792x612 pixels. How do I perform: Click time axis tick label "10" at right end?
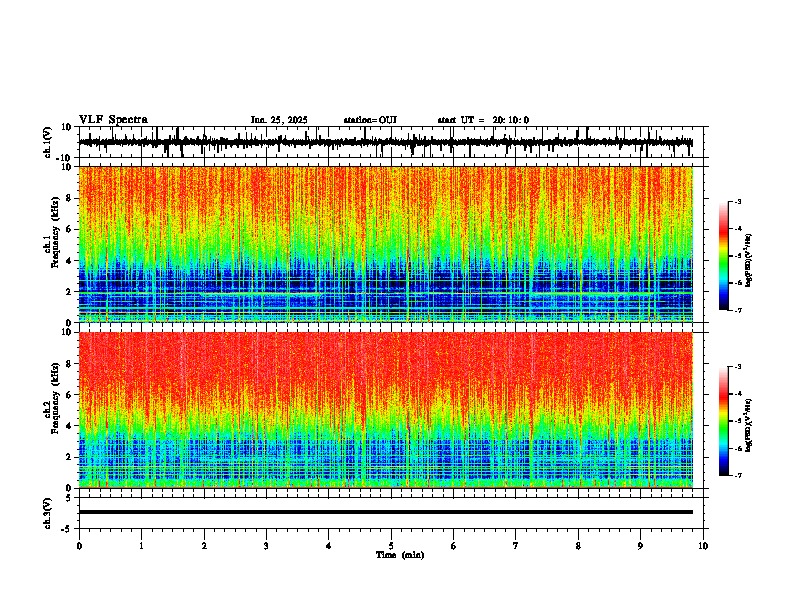pyautogui.click(x=703, y=546)
